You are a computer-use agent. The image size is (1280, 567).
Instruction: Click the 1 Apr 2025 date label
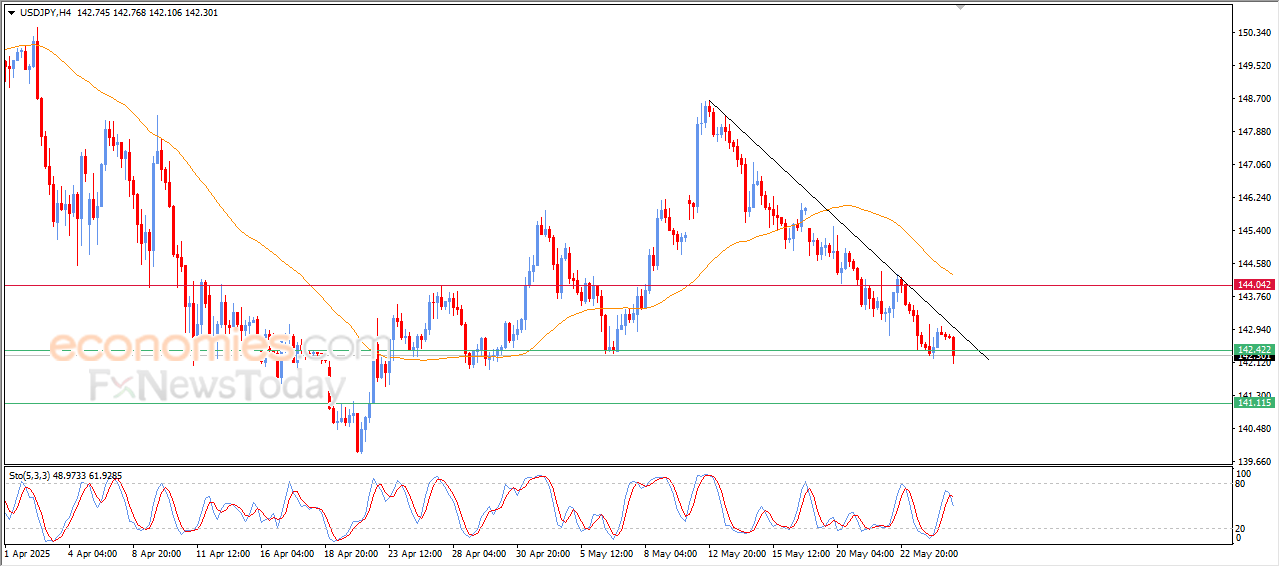point(25,553)
